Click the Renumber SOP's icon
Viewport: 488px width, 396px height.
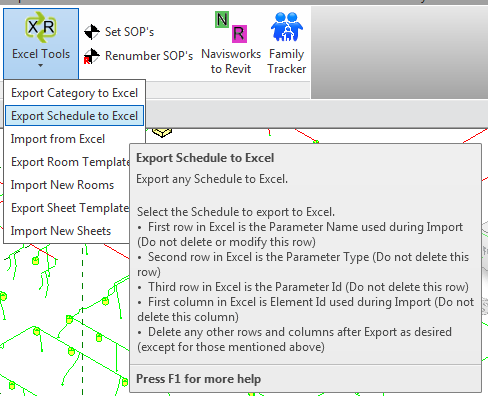coord(92,56)
